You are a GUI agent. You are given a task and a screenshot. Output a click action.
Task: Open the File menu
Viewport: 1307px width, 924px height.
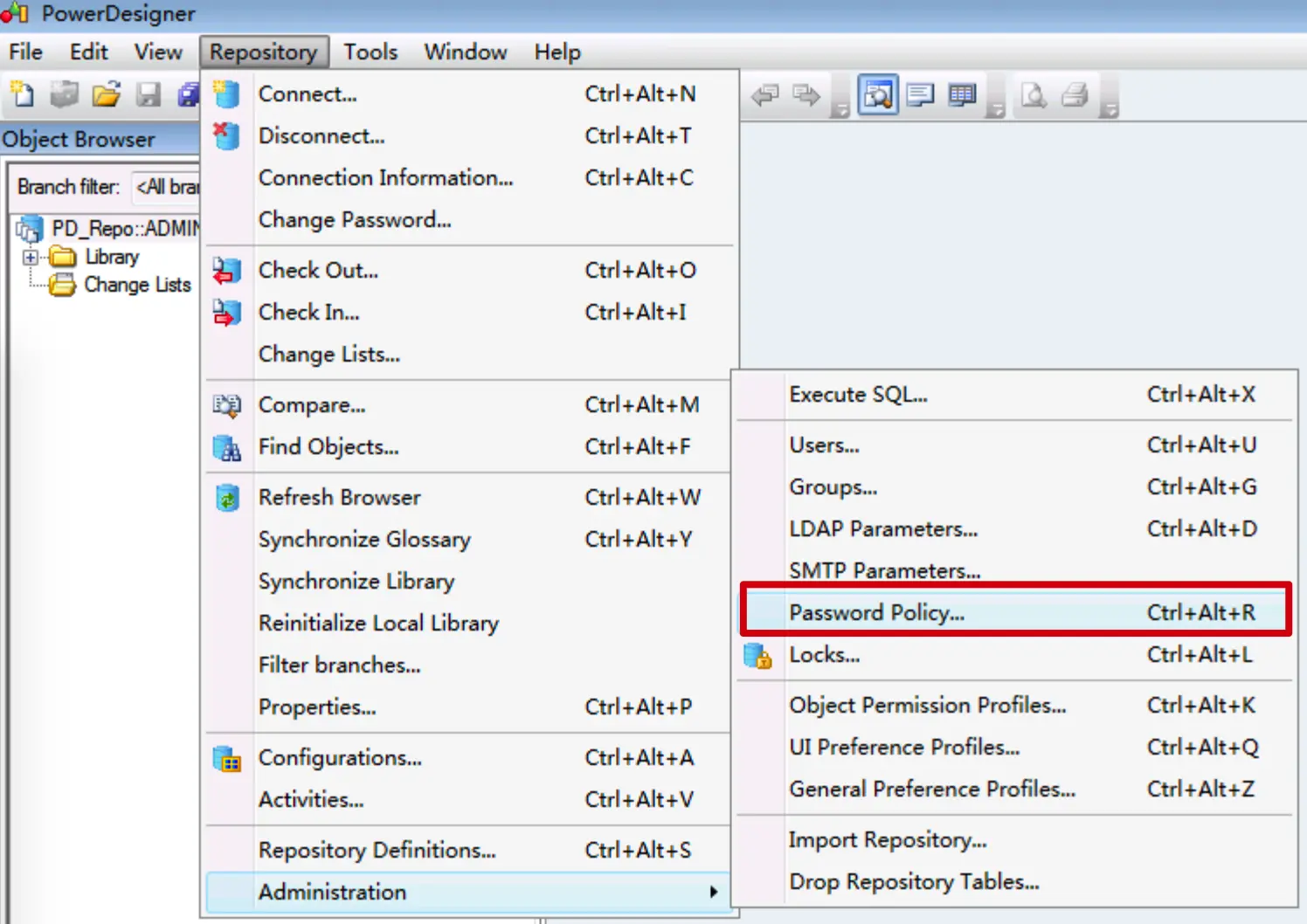click(25, 52)
